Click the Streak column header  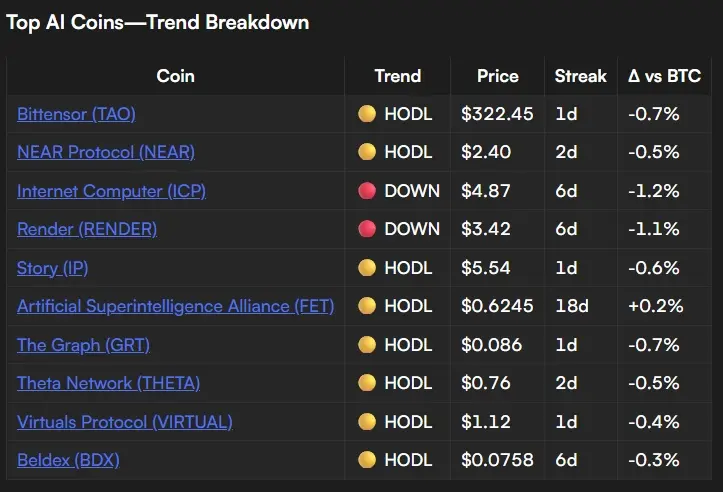coord(581,76)
